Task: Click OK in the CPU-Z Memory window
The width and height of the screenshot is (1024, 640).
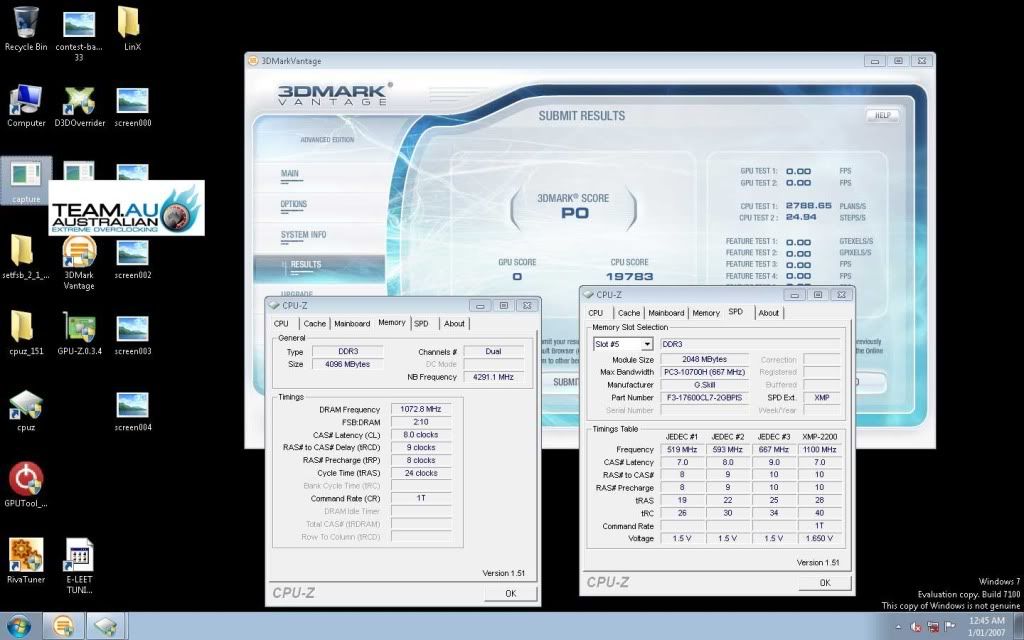Action: click(511, 594)
